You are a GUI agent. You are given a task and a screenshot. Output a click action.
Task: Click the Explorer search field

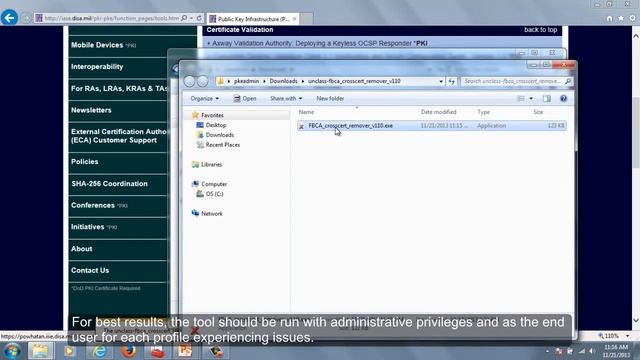[516, 81]
